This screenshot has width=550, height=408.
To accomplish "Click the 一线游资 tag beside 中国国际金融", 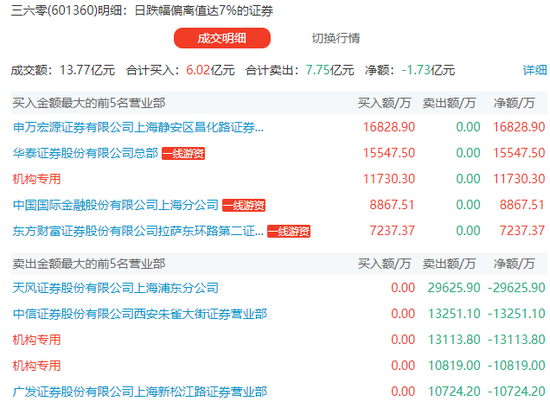I will pyautogui.click(x=244, y=205).
